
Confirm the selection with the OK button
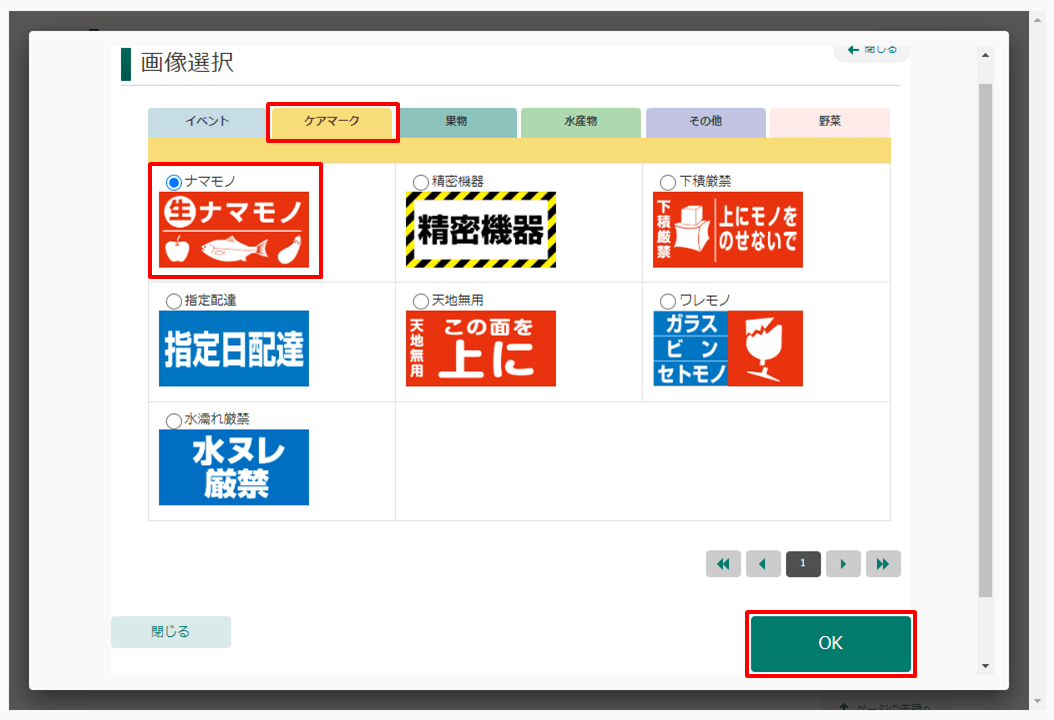[830, 644]
